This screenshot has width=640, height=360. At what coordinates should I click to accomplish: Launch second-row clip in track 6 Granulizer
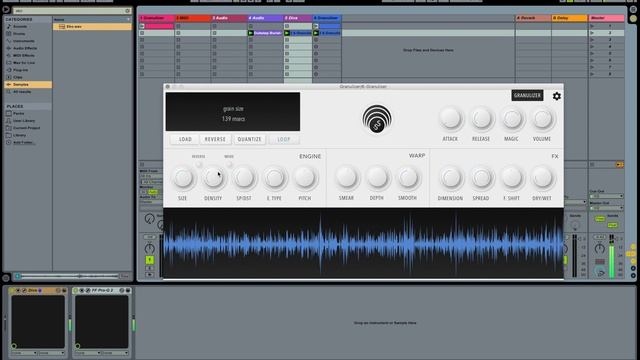(316, 33)
